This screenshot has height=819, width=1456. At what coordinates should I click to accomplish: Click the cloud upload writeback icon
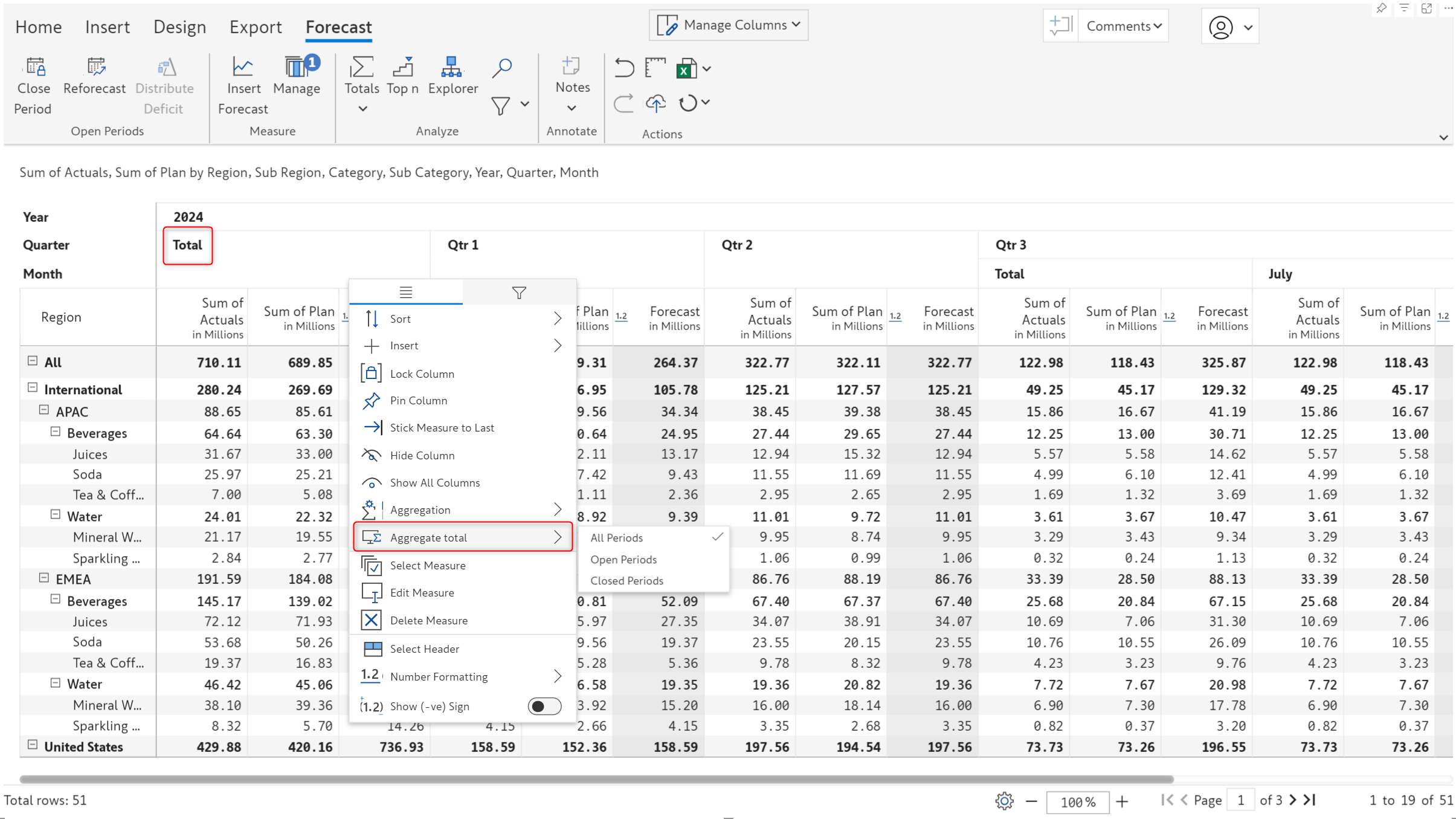656,103
